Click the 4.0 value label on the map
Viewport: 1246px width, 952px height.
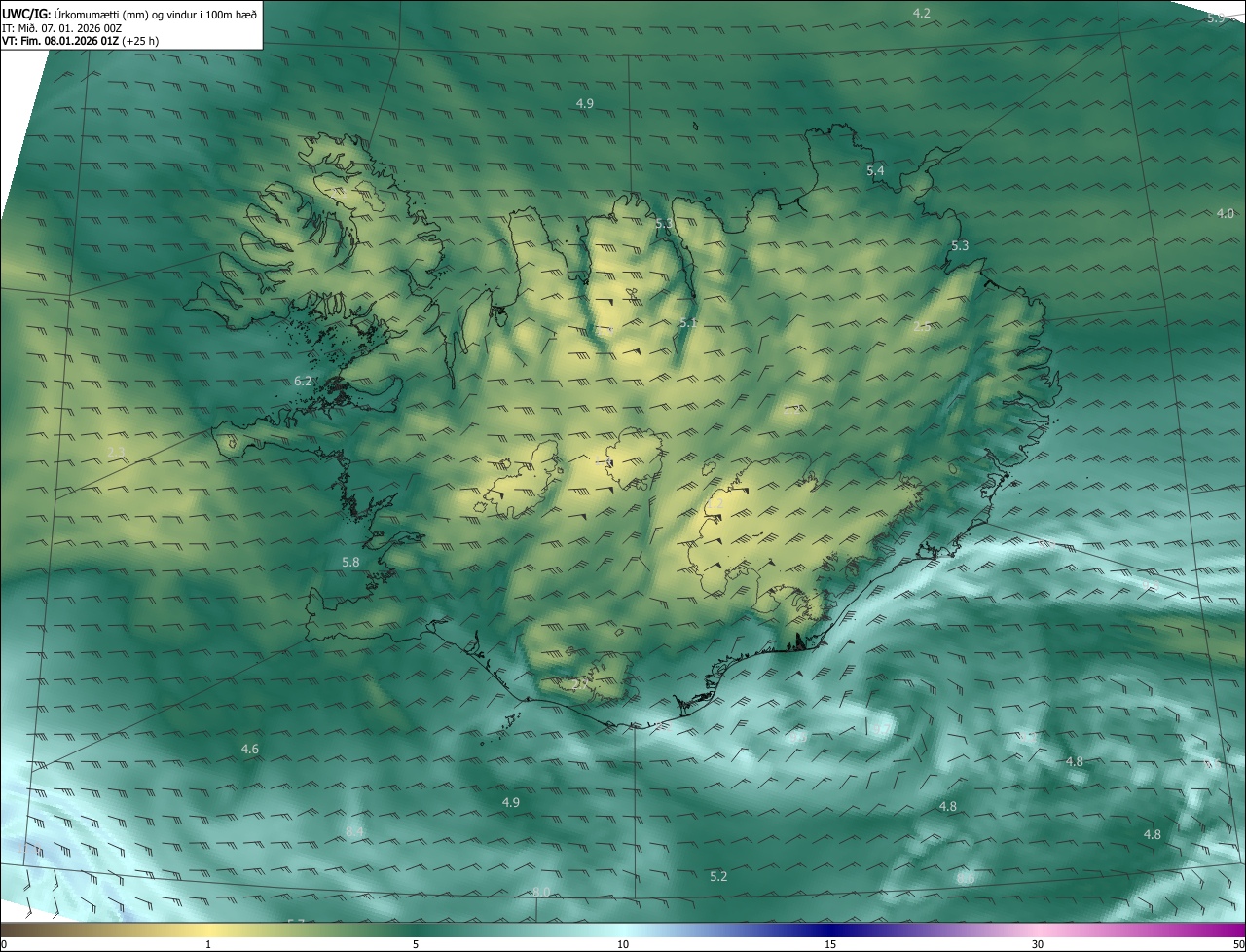pos(1225,213)
